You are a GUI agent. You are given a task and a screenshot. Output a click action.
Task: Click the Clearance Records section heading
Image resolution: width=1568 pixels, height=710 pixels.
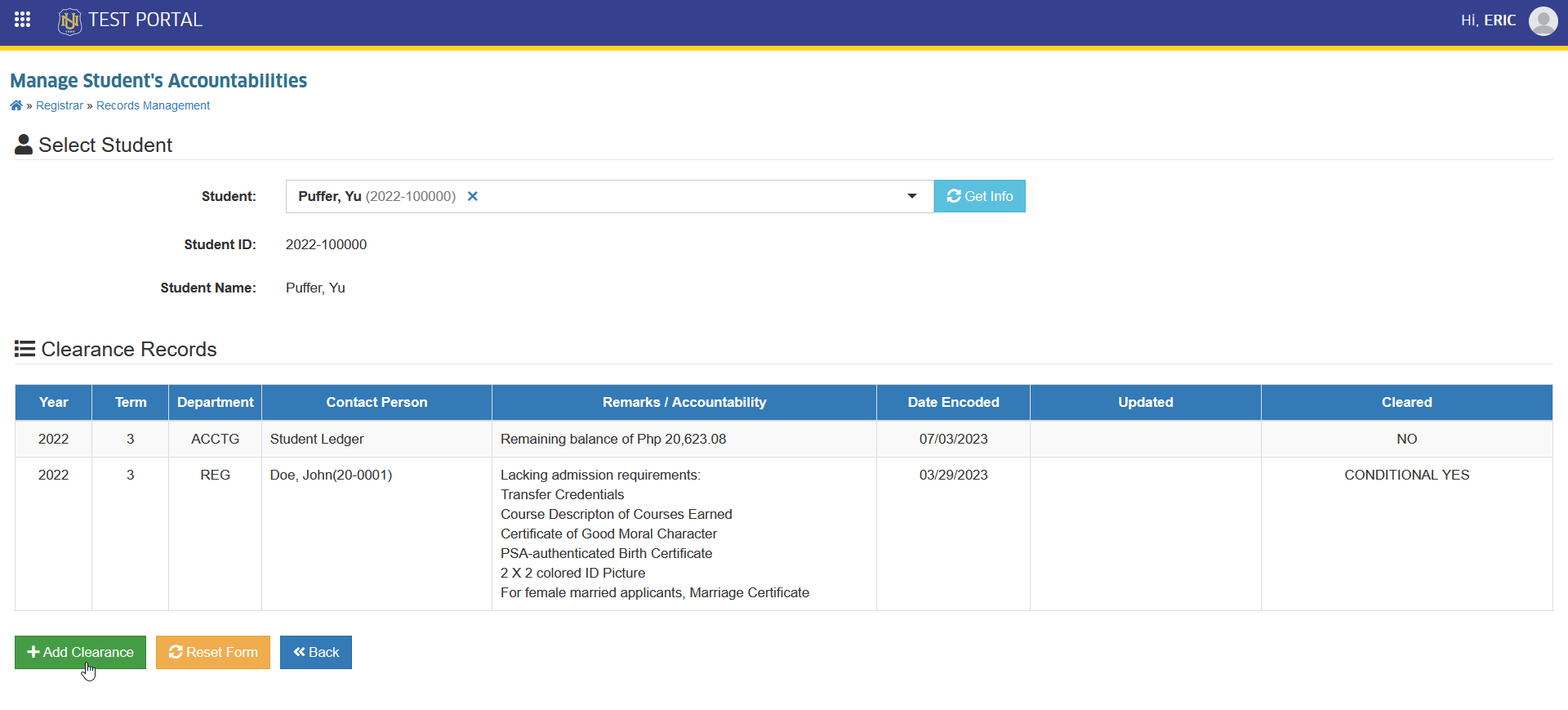(116, 349)
